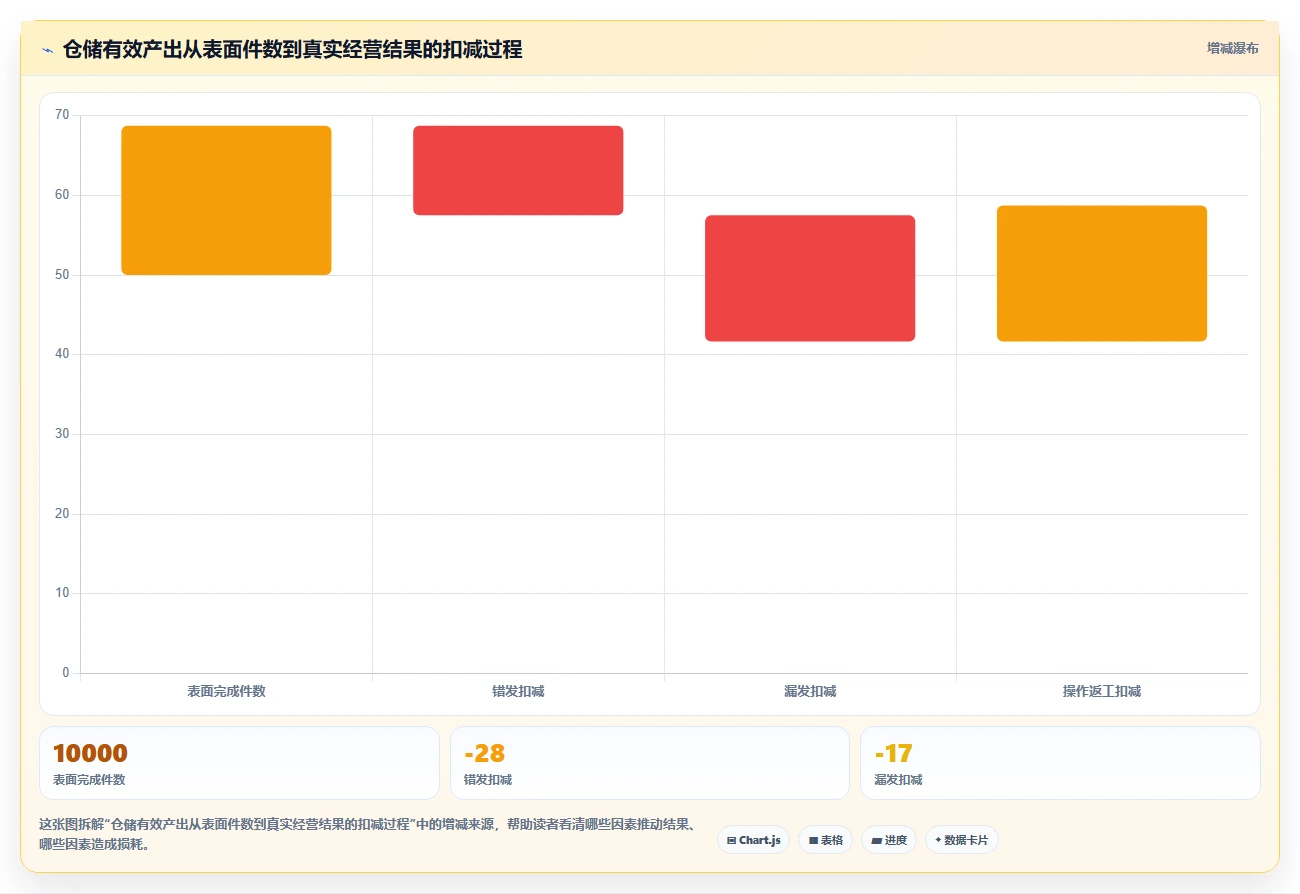Click the description paragraph starting 这张图拆解
This screenshot has height=894, width=1300.
(367, 834)
